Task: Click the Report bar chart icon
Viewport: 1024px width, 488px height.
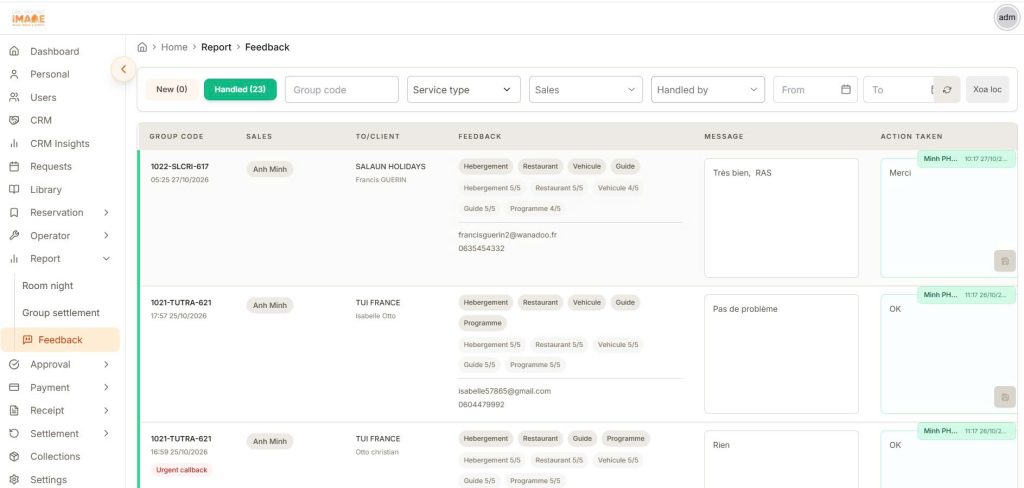Action: (x=14, y=259)
